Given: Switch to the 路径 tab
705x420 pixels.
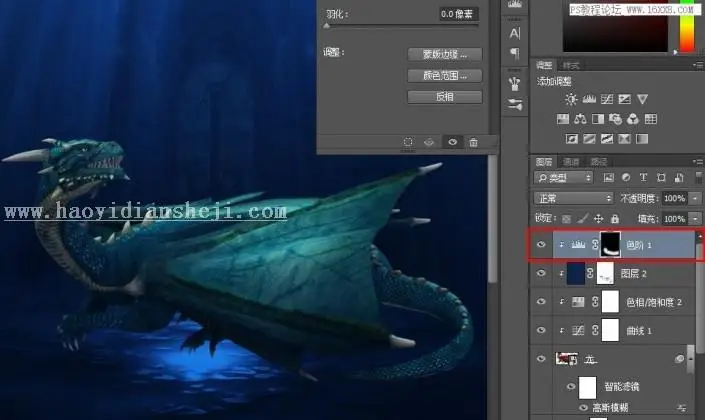Looking at the screenshot, I should pos(599,161).
